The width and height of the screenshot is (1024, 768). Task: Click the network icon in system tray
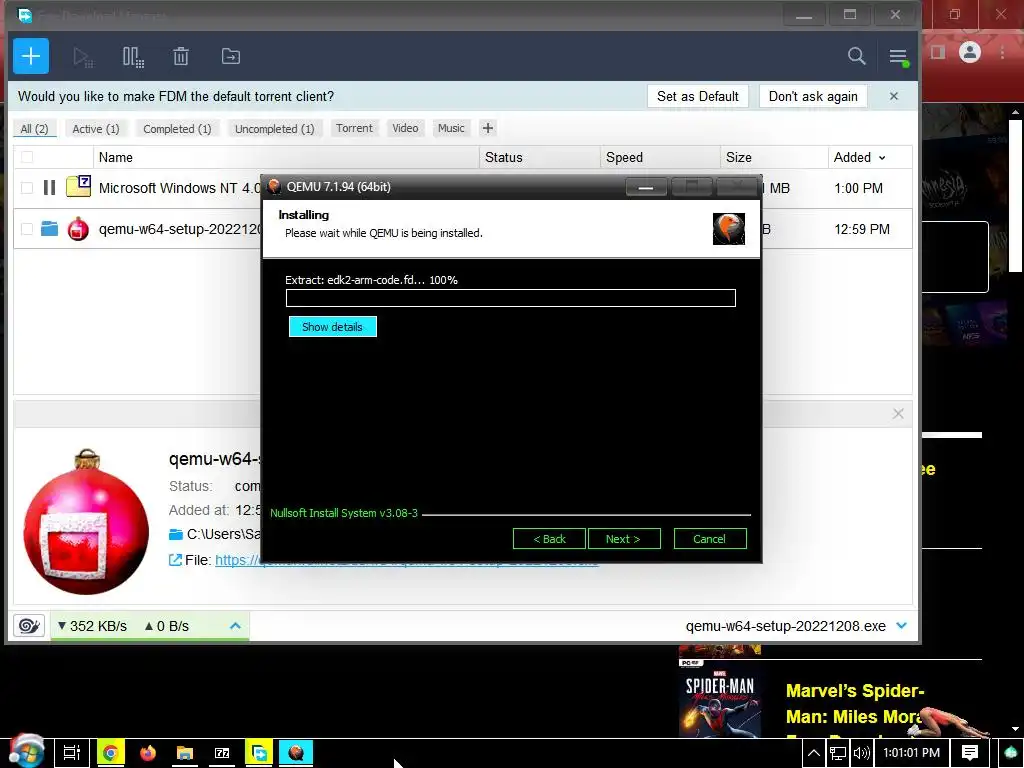point(838,753)
